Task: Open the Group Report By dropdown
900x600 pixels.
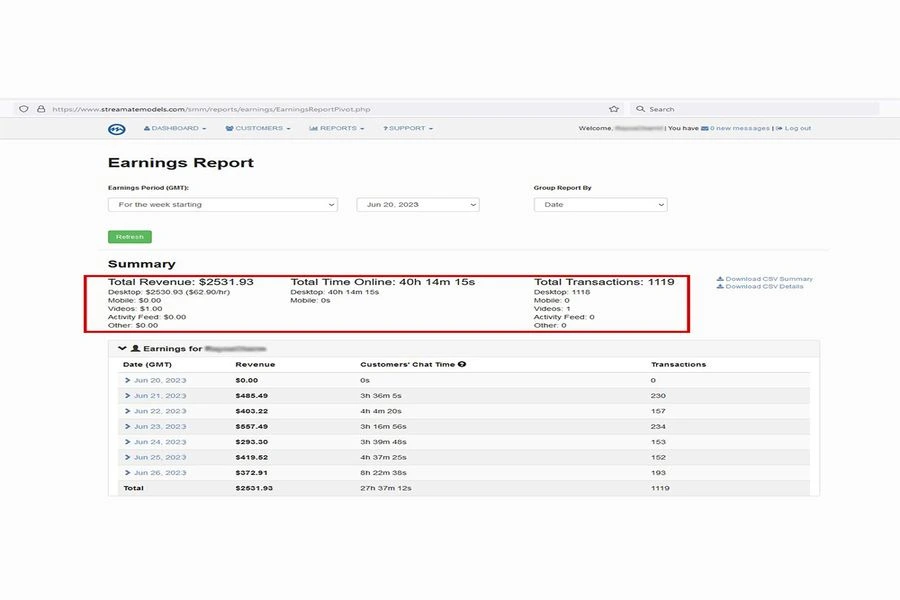Action: pyautogui.click(x=600, y=205)
